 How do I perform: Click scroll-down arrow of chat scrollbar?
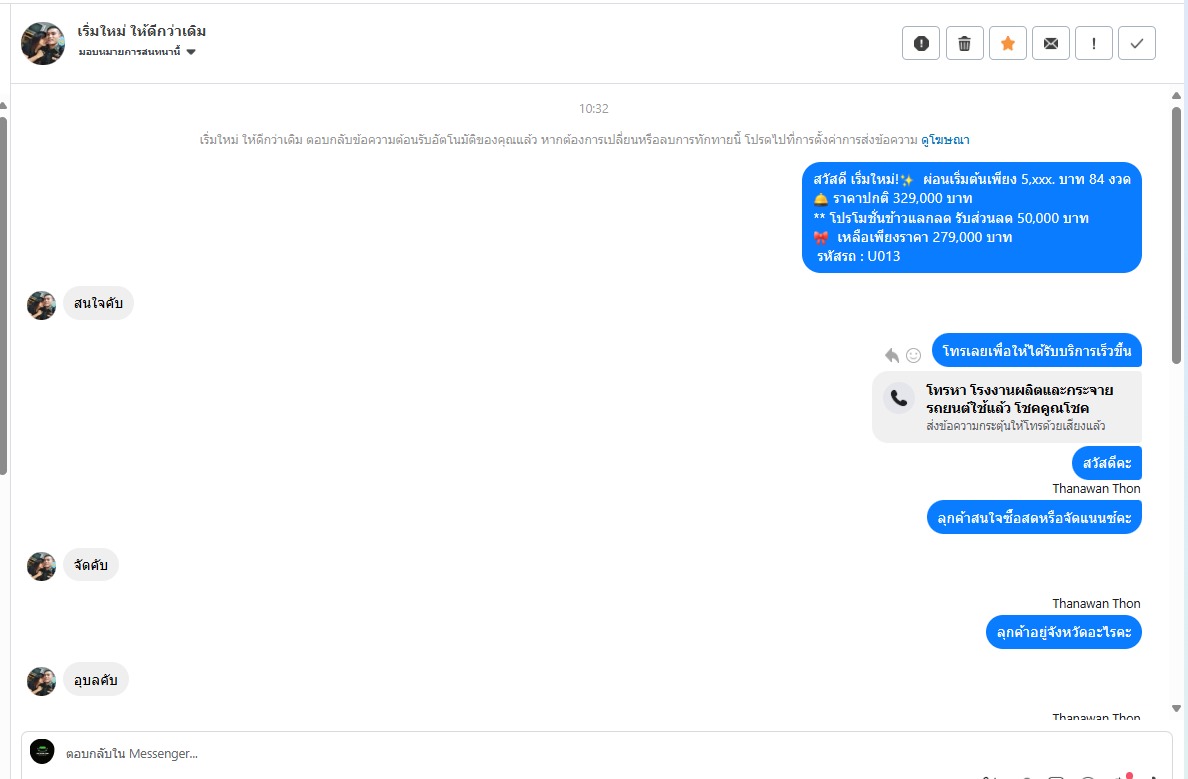pyautogui.click(x=1176, y=709)
